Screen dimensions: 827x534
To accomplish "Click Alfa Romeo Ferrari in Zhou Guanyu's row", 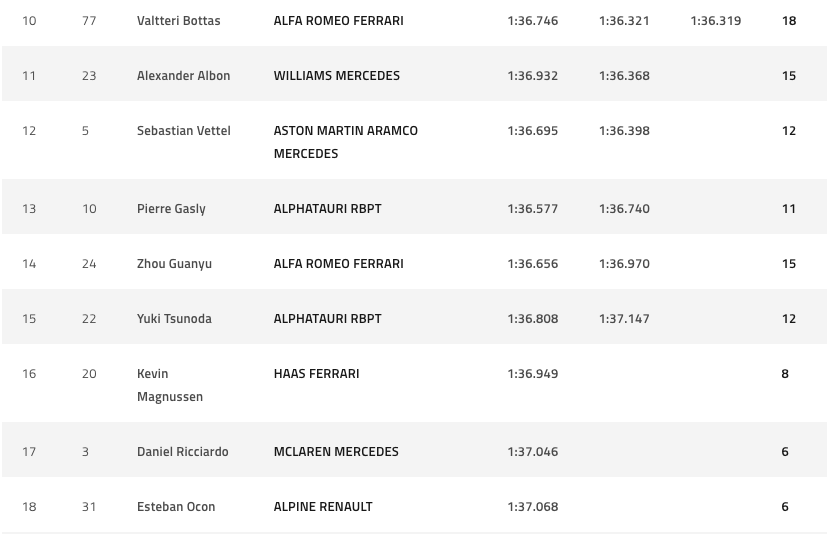I will coord(338,264).
